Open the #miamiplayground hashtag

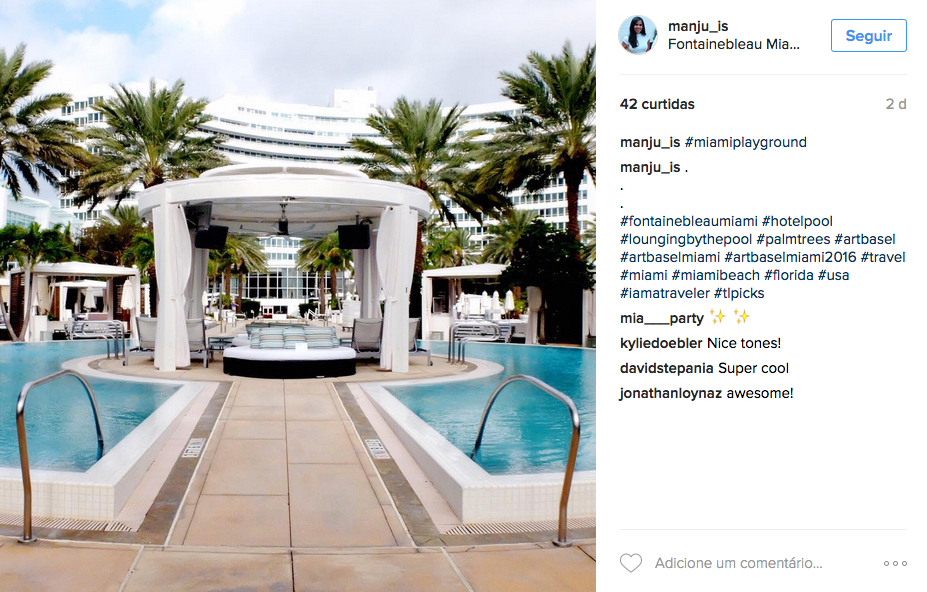pyautogui.click(x=746, y=143)
